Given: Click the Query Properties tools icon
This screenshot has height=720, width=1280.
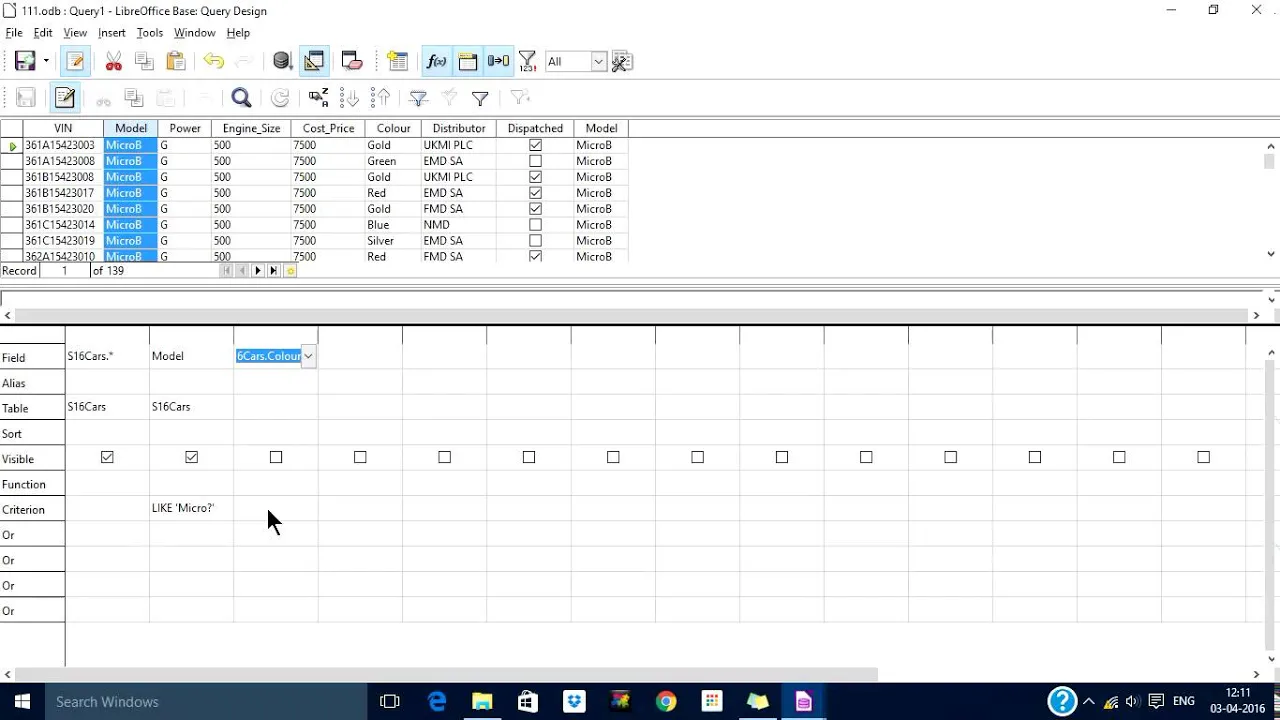Looking at the screenshot, I should click(621, 61).
